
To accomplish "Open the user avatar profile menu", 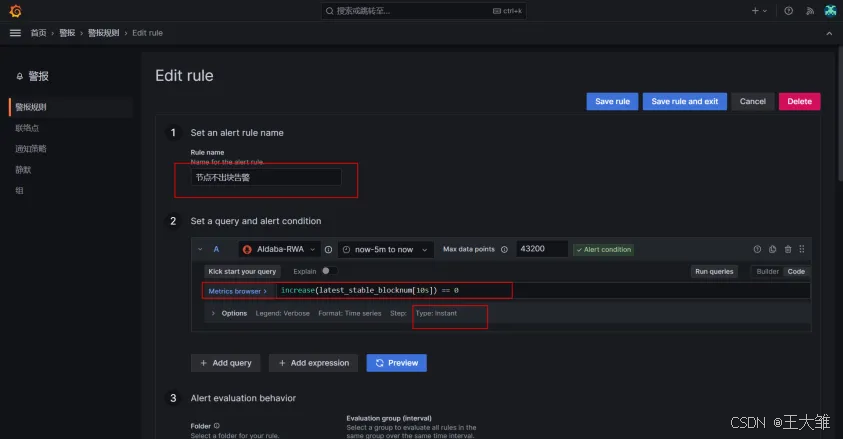I will 830,11.
